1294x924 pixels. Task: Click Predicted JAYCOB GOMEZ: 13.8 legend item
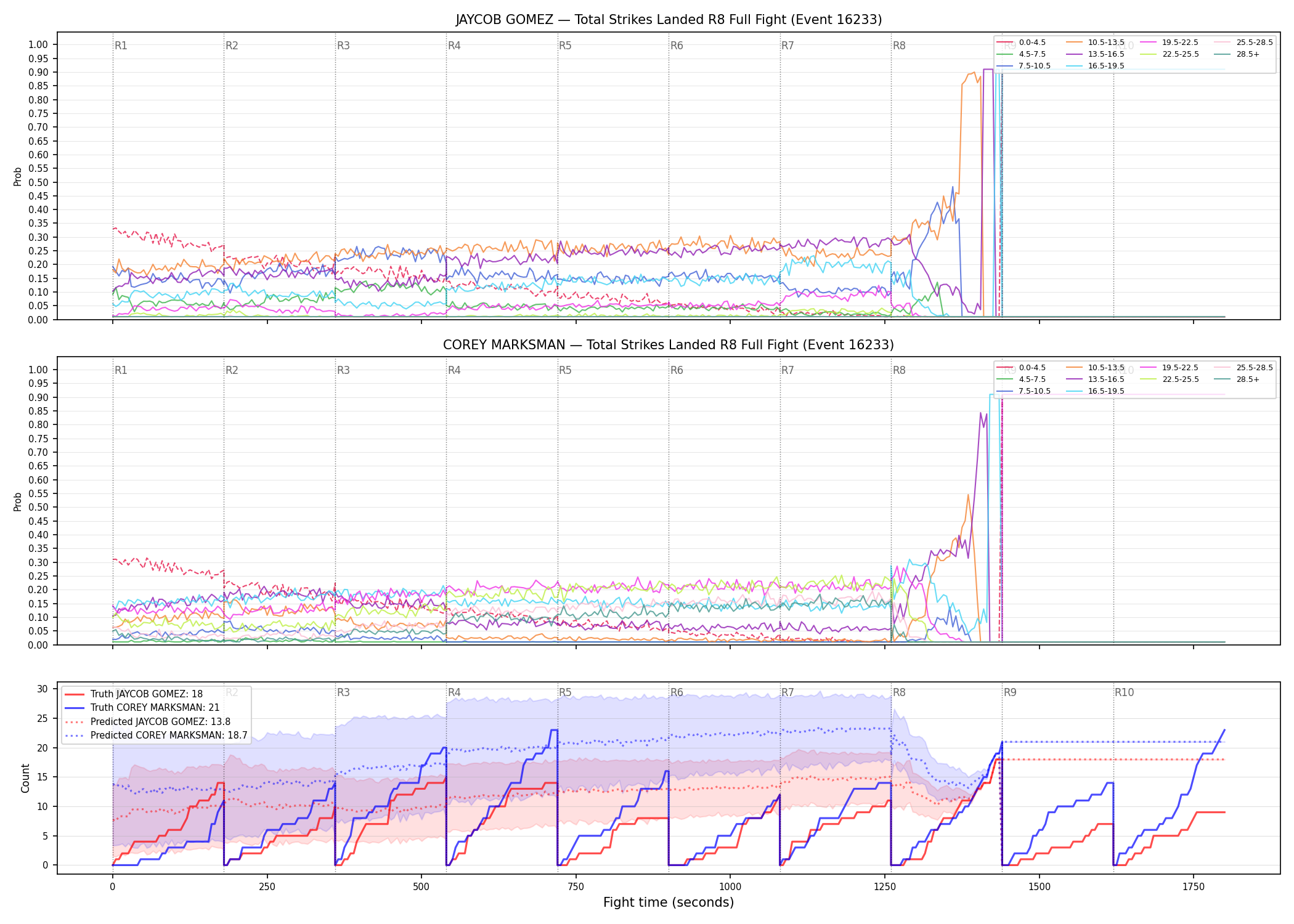[148, 722]
